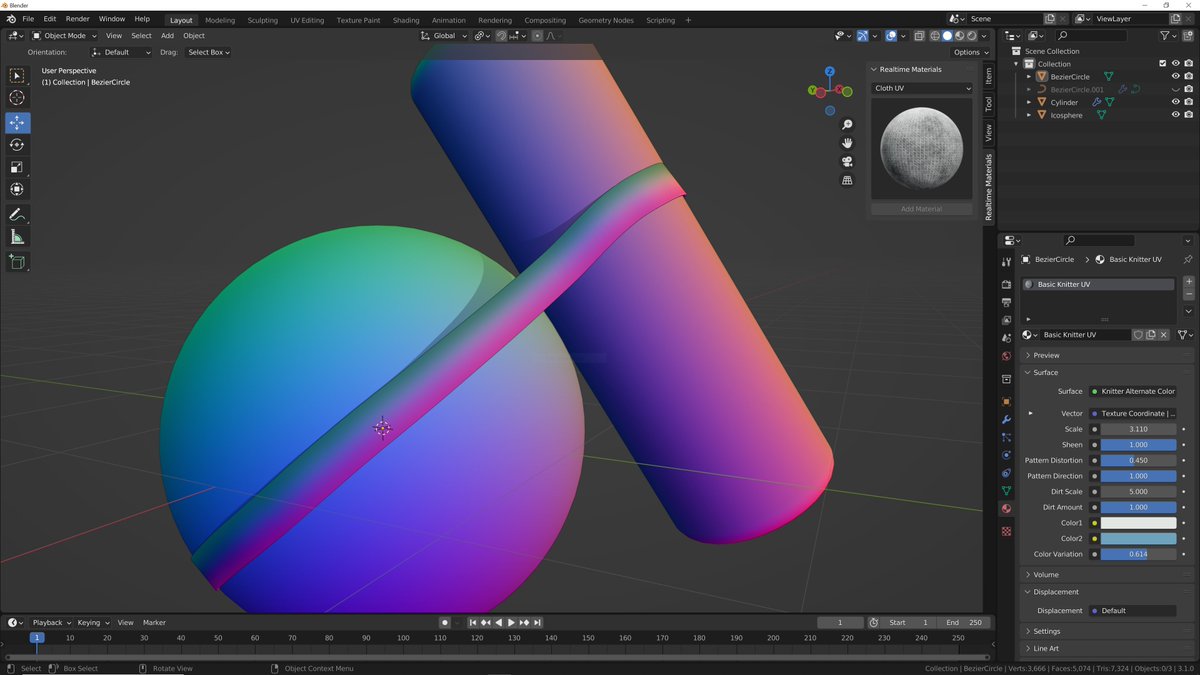1200x675 pixels.
Task: Open the Object Mode dropdown
Action: pyautogui.click(x=64, y=36)
